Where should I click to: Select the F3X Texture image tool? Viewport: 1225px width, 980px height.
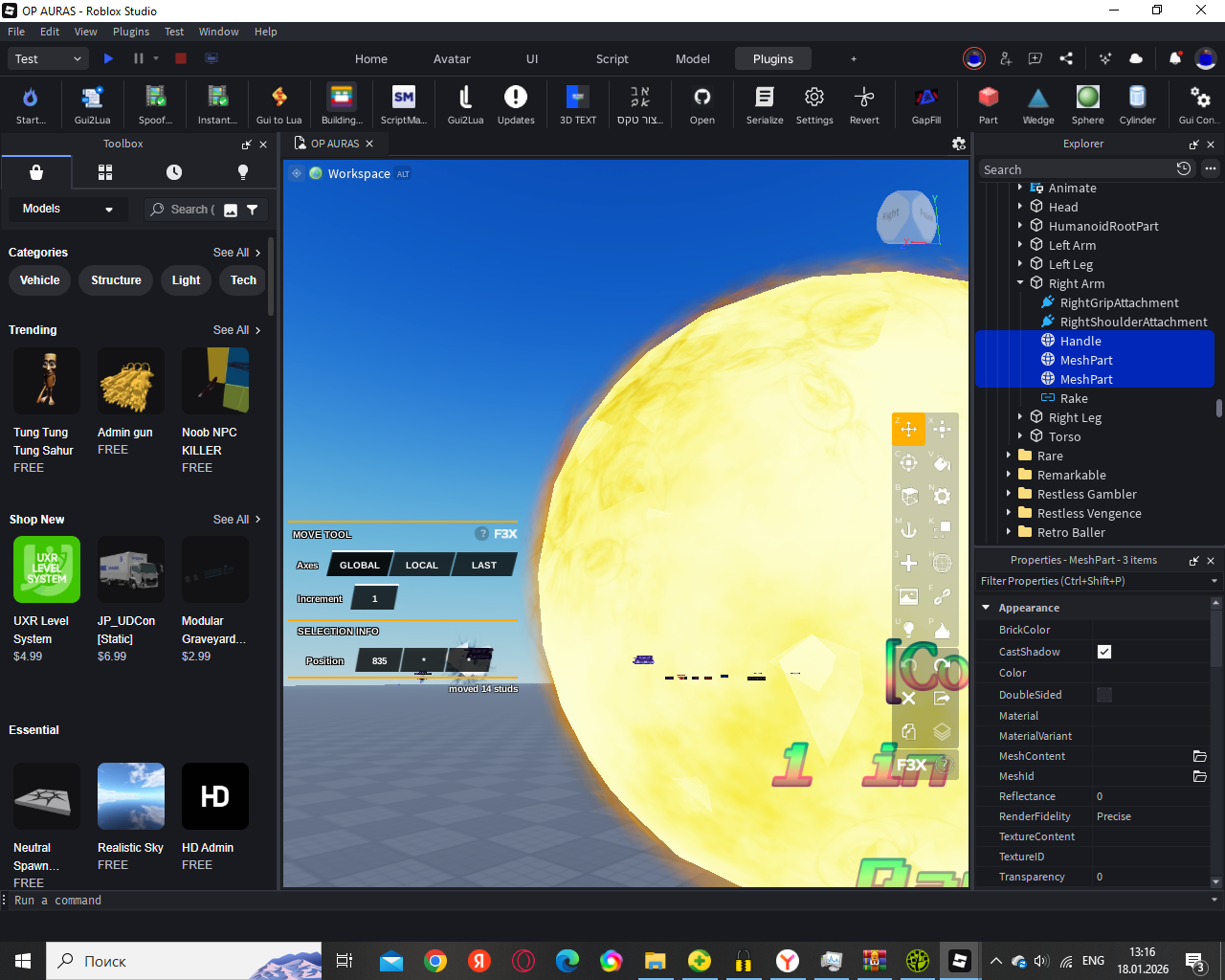(x=909, y=596)
